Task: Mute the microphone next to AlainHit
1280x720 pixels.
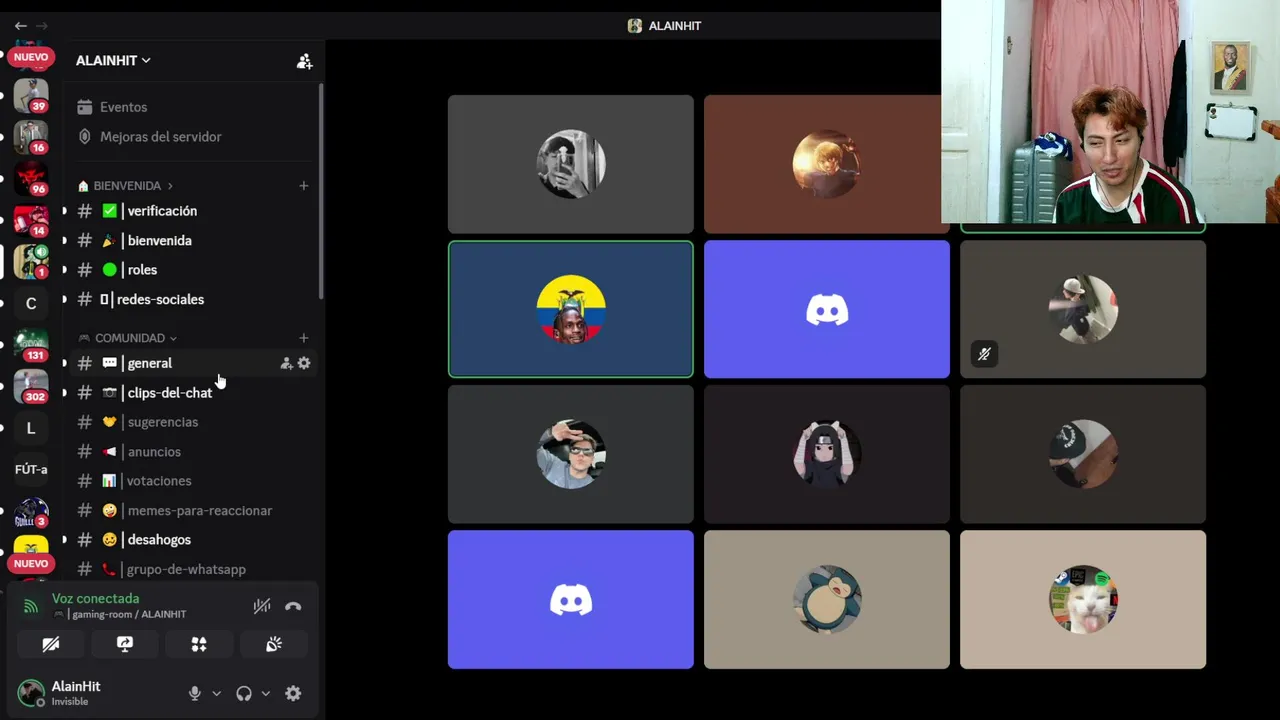Action: pyautogui.click(x=195, y=693)
